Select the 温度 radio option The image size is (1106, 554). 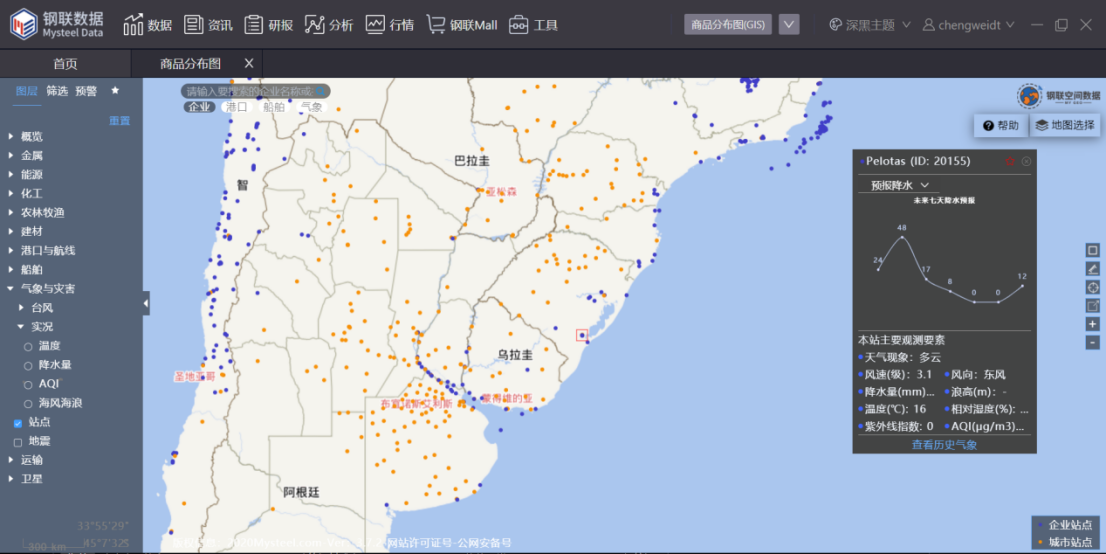[x=28, y=347]
